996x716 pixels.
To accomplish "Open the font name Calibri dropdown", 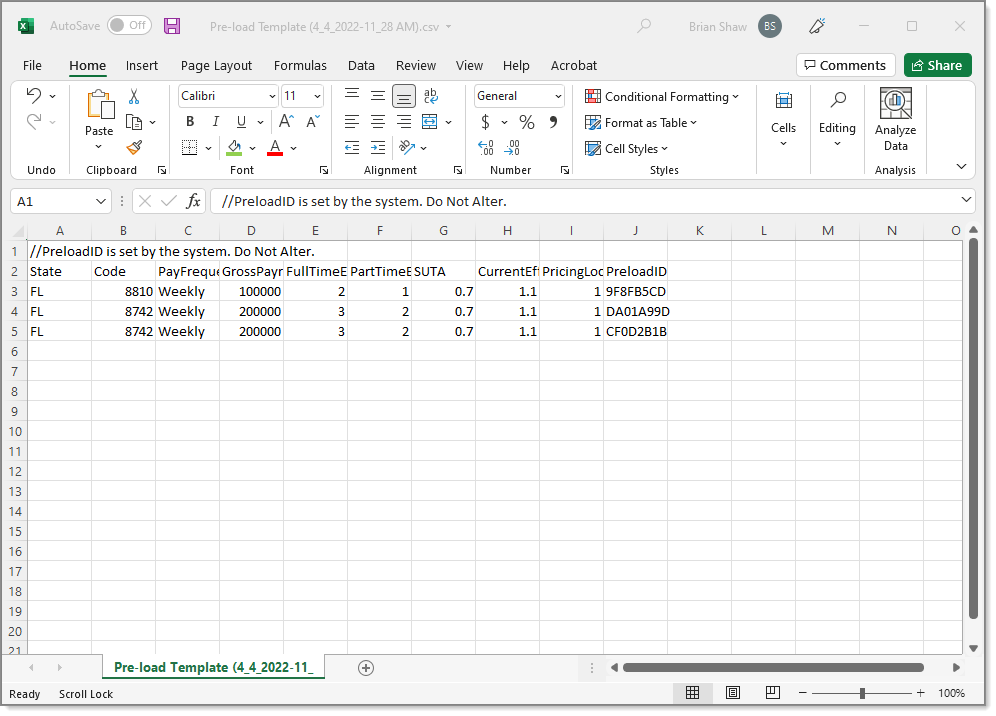I will (272, 97).
